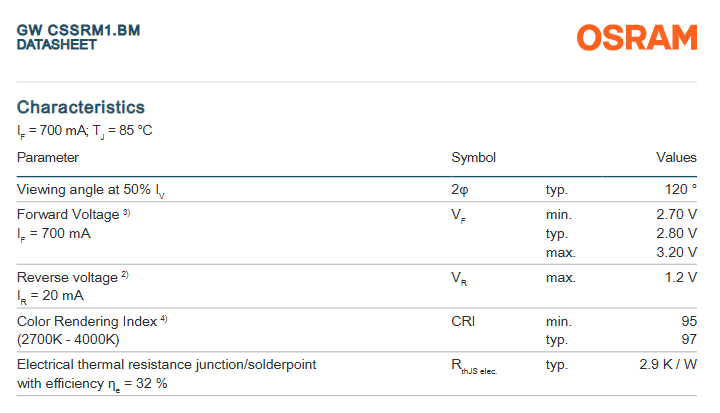Click the 2.9 K / W thermal resistance value
This screenshot has width=720, height=413.
point(668,364)
